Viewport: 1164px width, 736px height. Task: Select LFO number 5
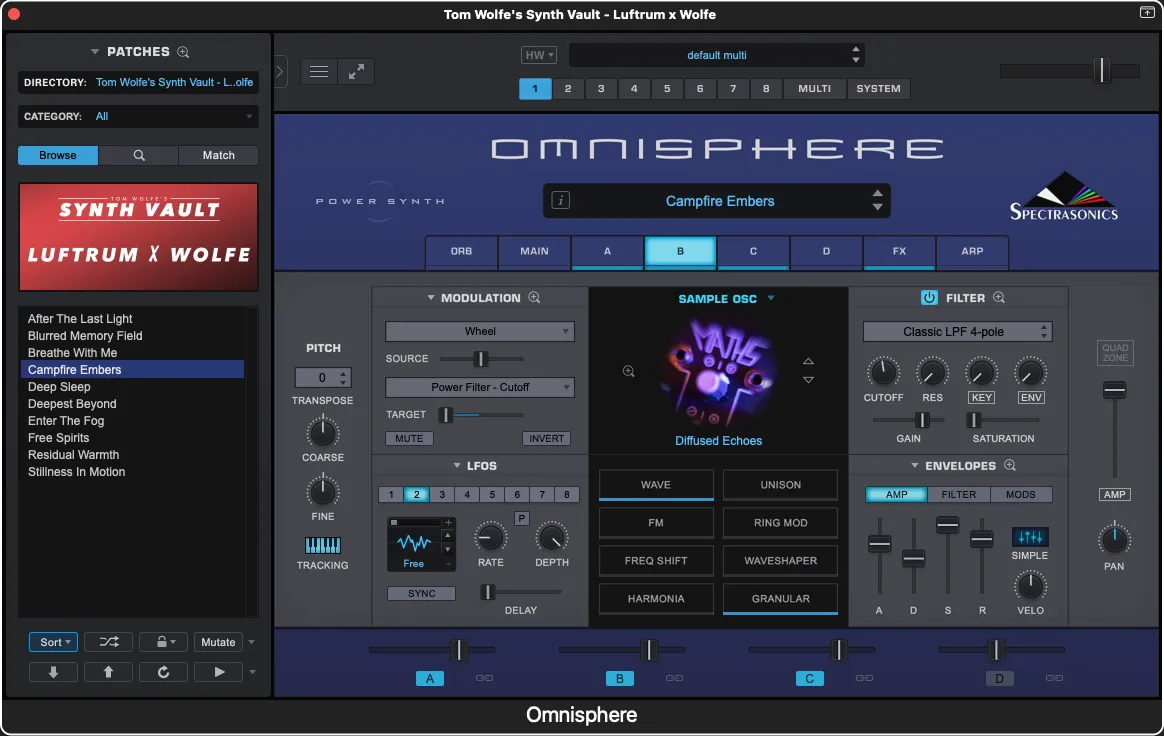492,494
